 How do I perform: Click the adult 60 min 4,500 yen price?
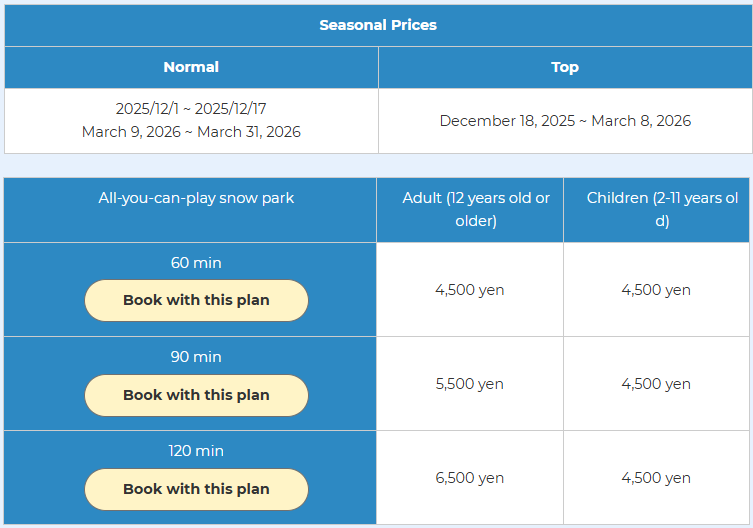coord(470,290)
